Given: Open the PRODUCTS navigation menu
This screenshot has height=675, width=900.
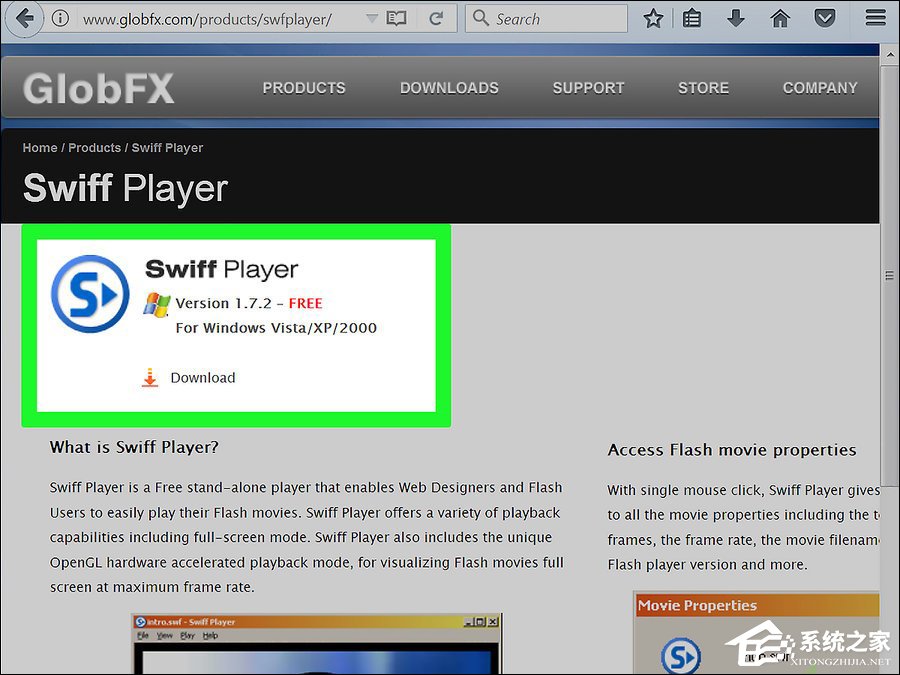Looking at the screenshot, I should tap(304, 88).
